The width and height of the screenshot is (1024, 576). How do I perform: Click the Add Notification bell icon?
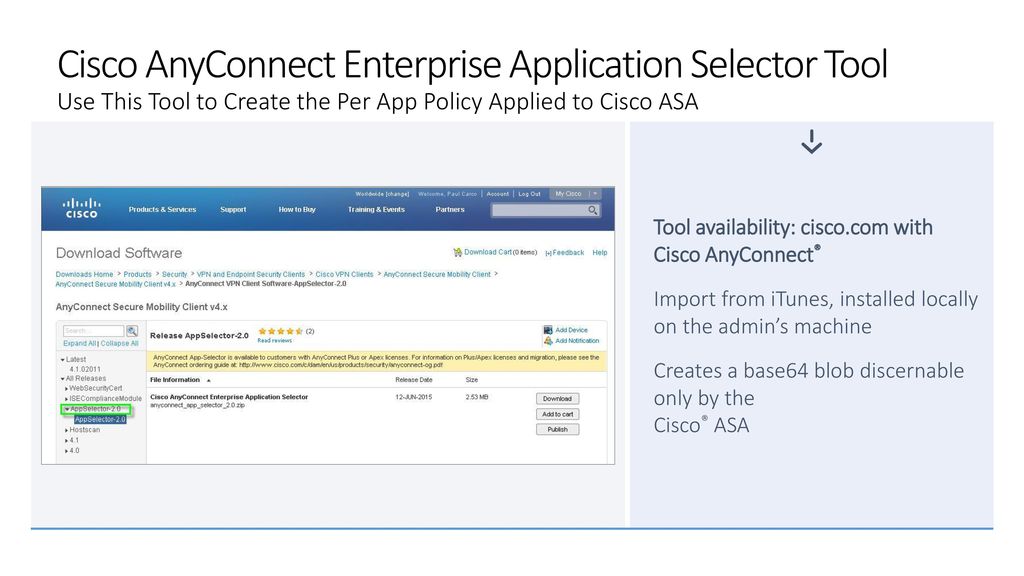548,341
